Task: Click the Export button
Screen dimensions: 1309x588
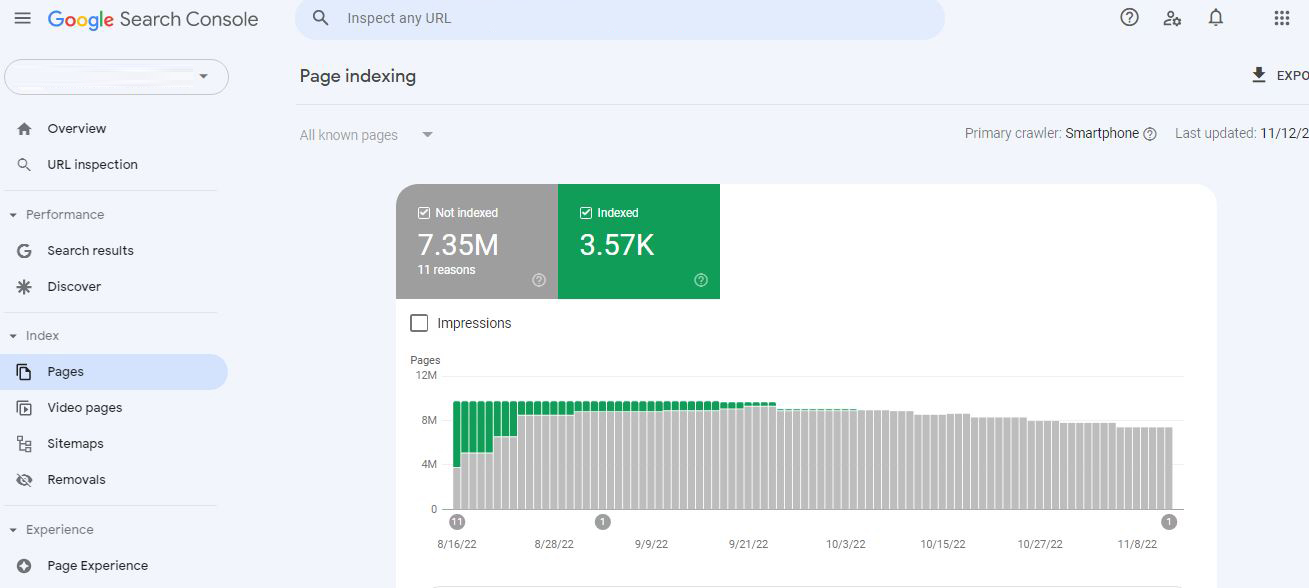Action: (x=1280, y=75)
